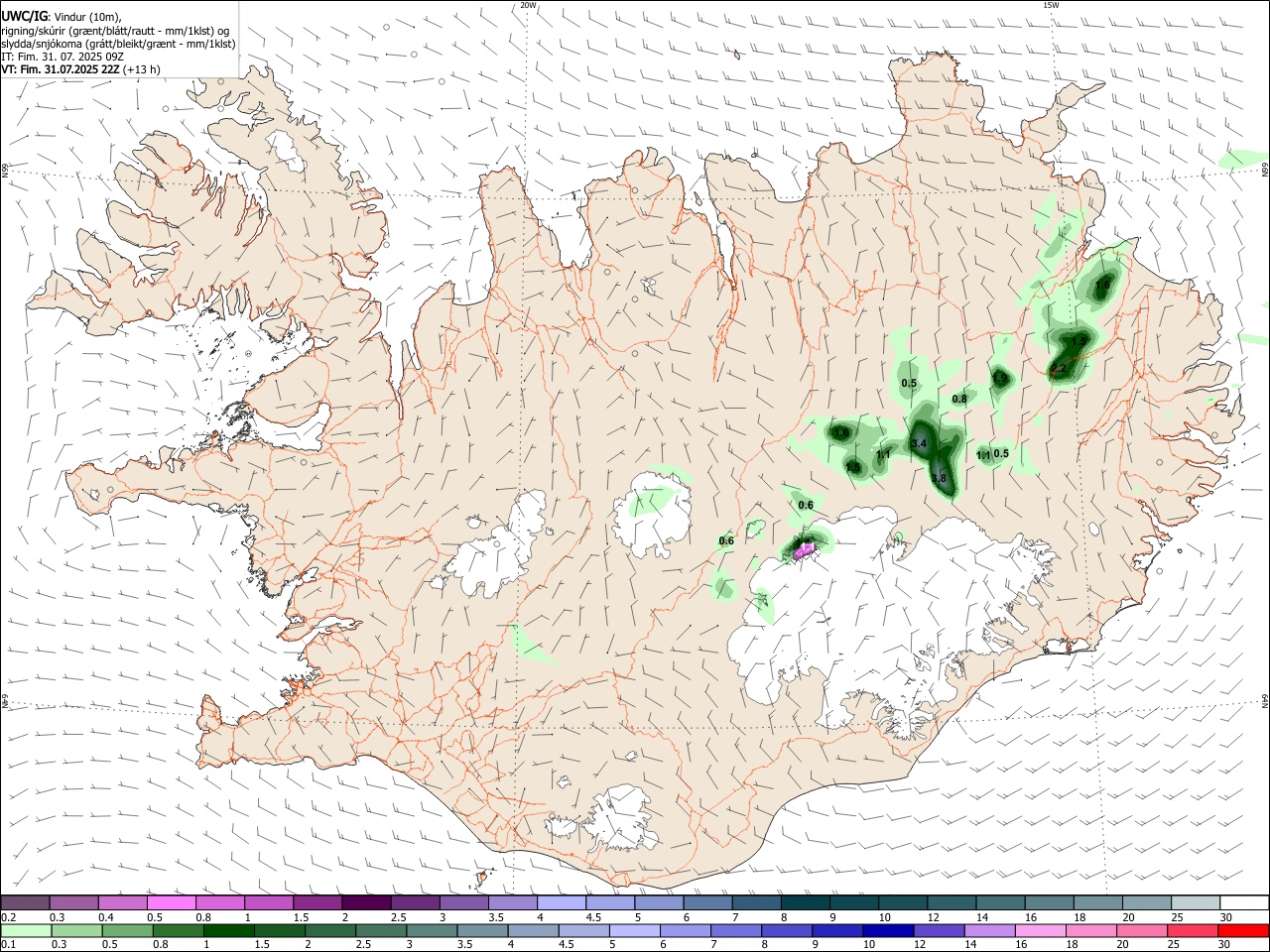Viewport: 1270px width, 952px height.
Task: Click the UWC/IG title text
Action: (24, 16)
